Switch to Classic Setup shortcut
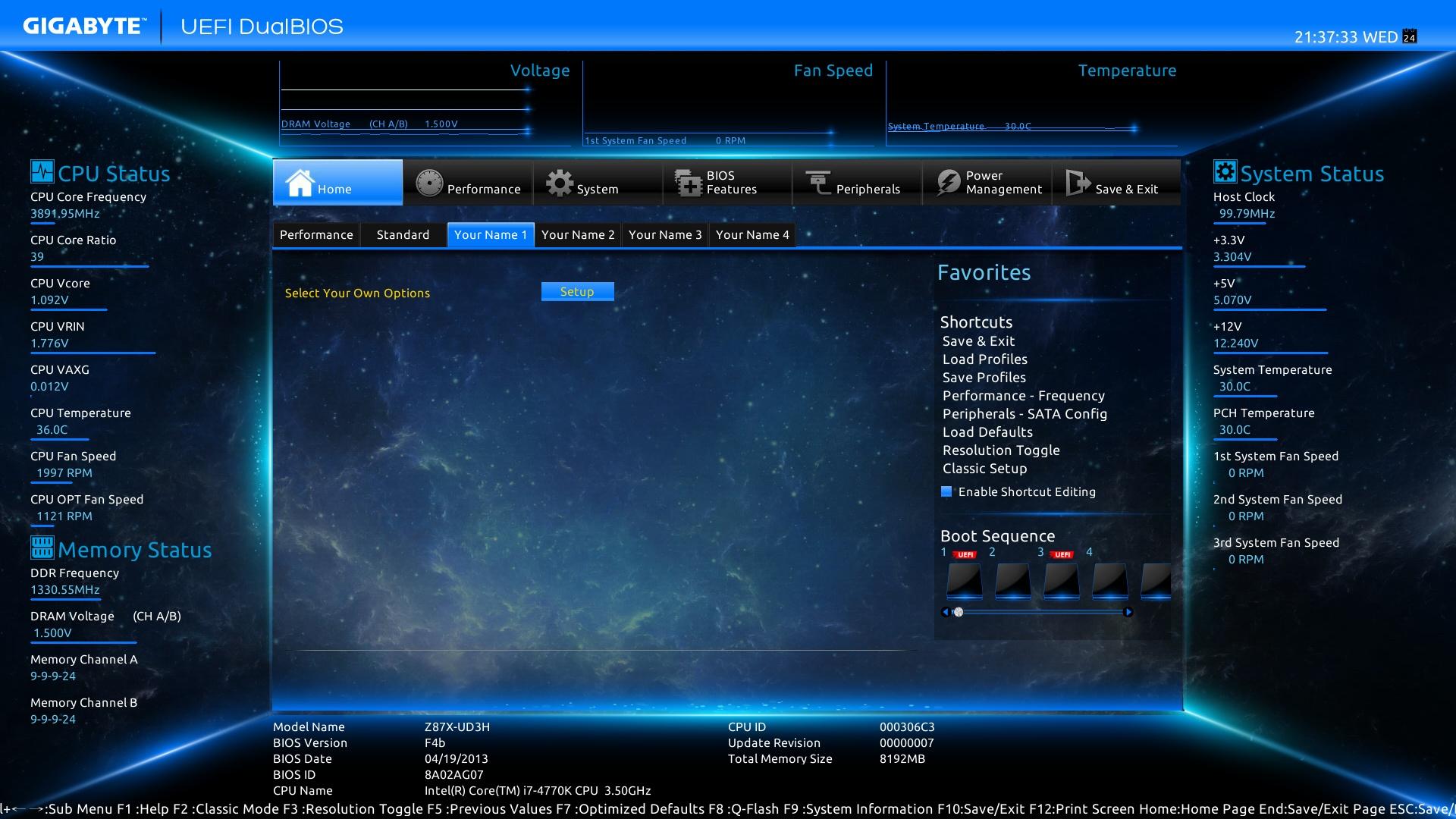Image resolution: width=1456 pixels, height=819 pixels. 984,469
